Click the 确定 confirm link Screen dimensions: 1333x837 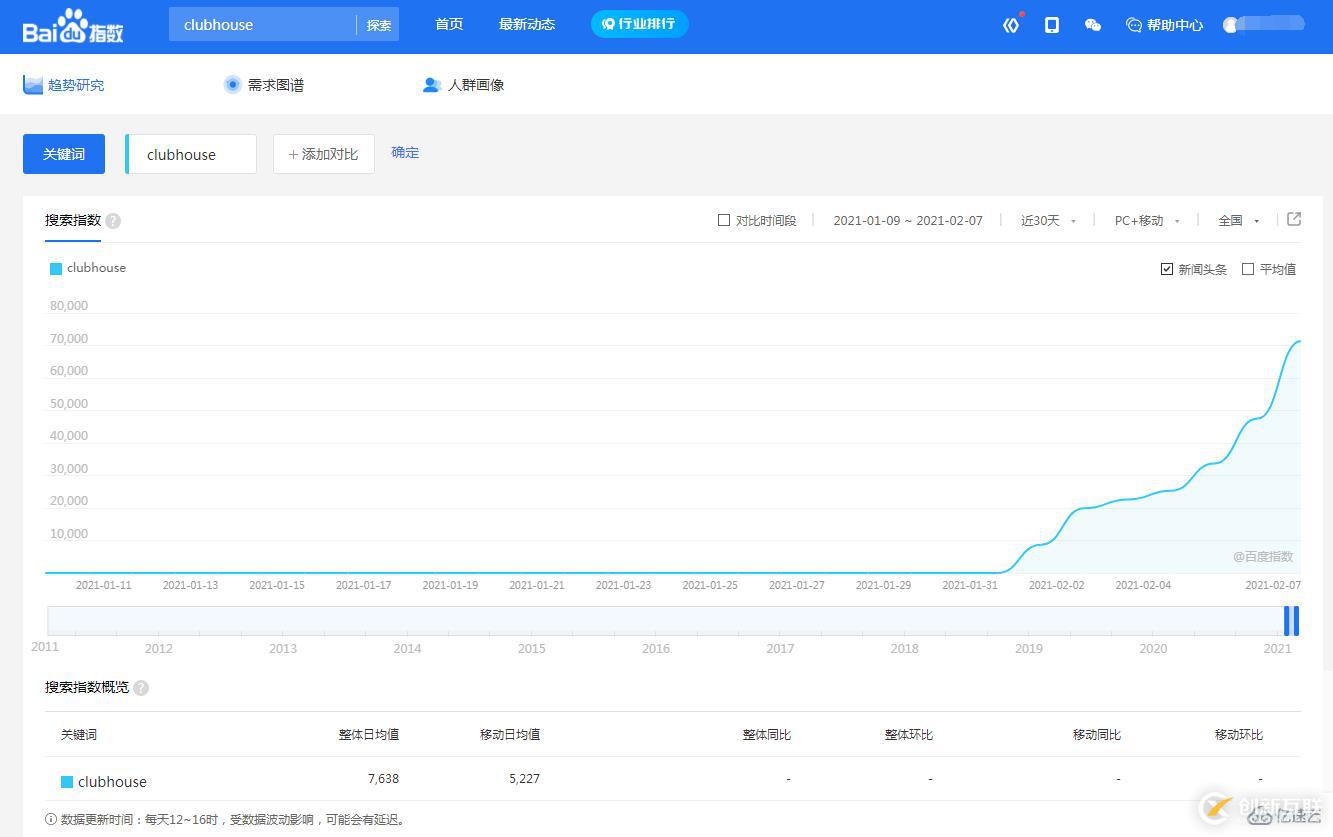point(405,152)
